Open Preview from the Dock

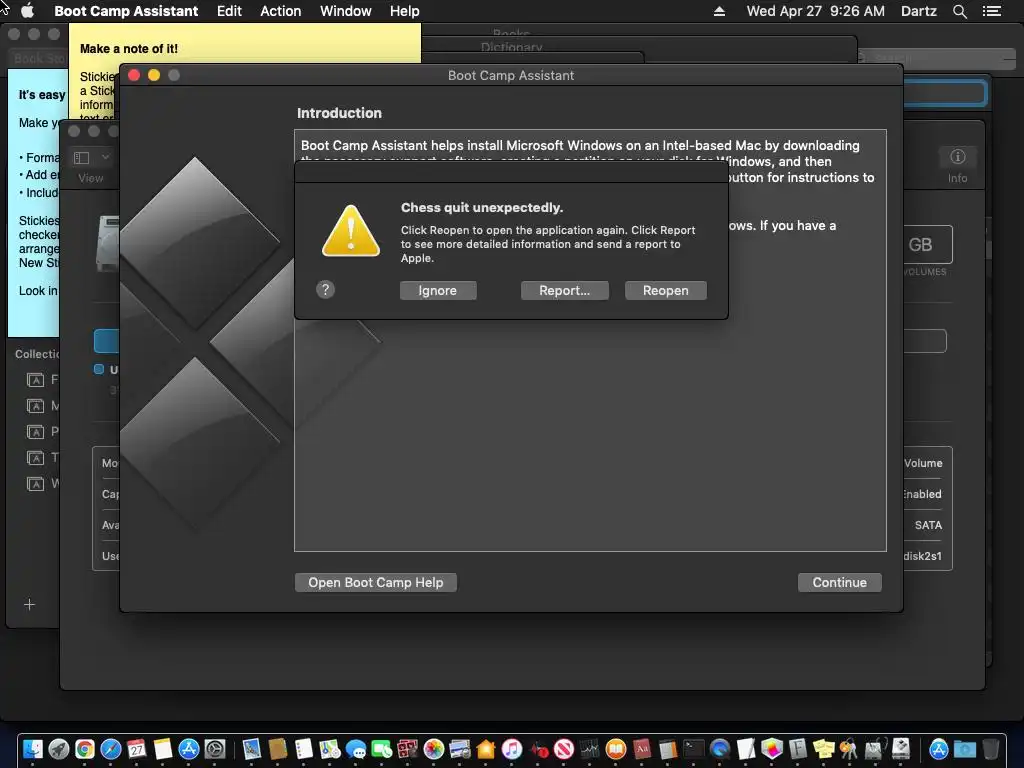(251, 748)
